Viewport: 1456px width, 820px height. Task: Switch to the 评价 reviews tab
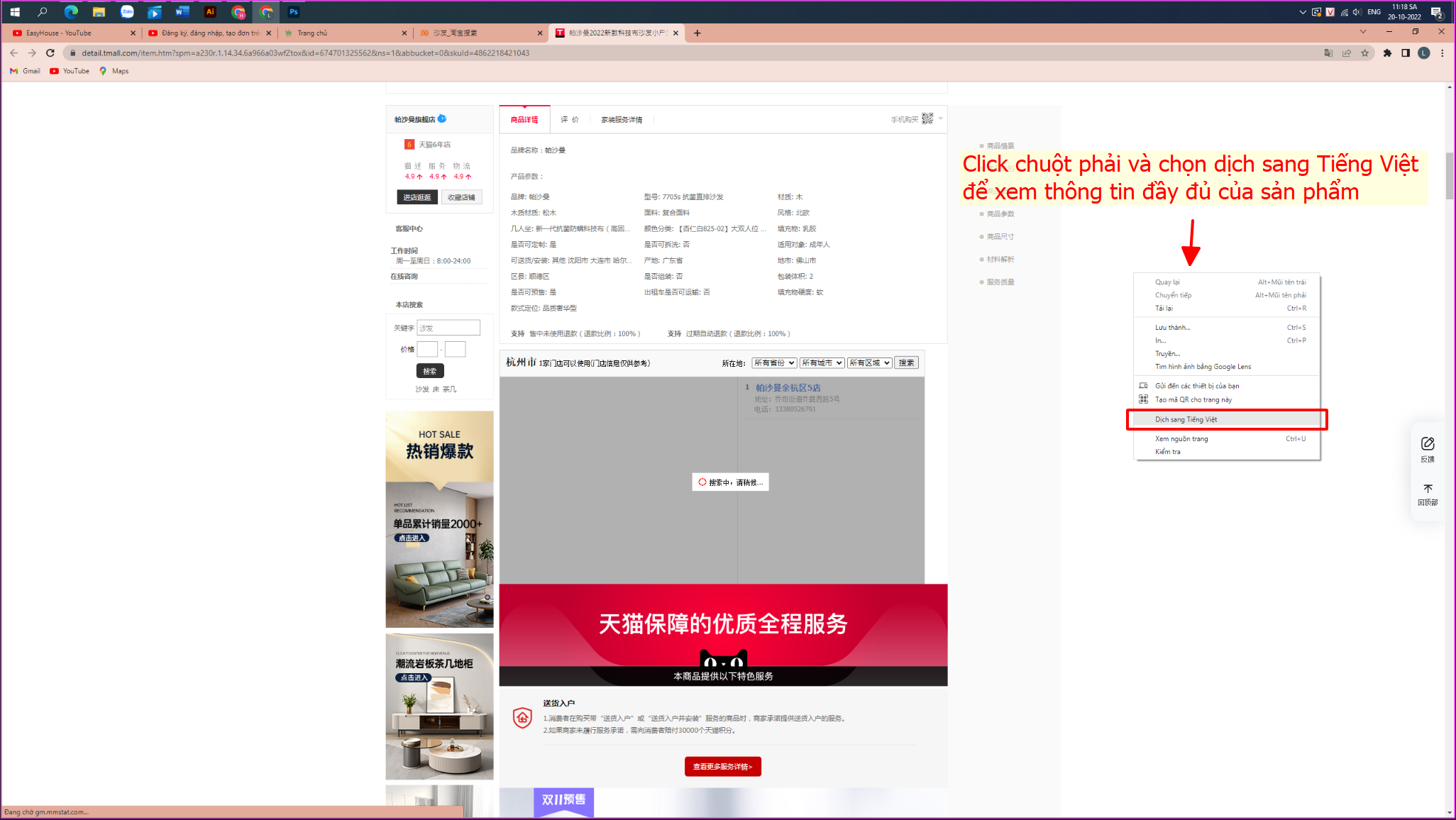570,120
